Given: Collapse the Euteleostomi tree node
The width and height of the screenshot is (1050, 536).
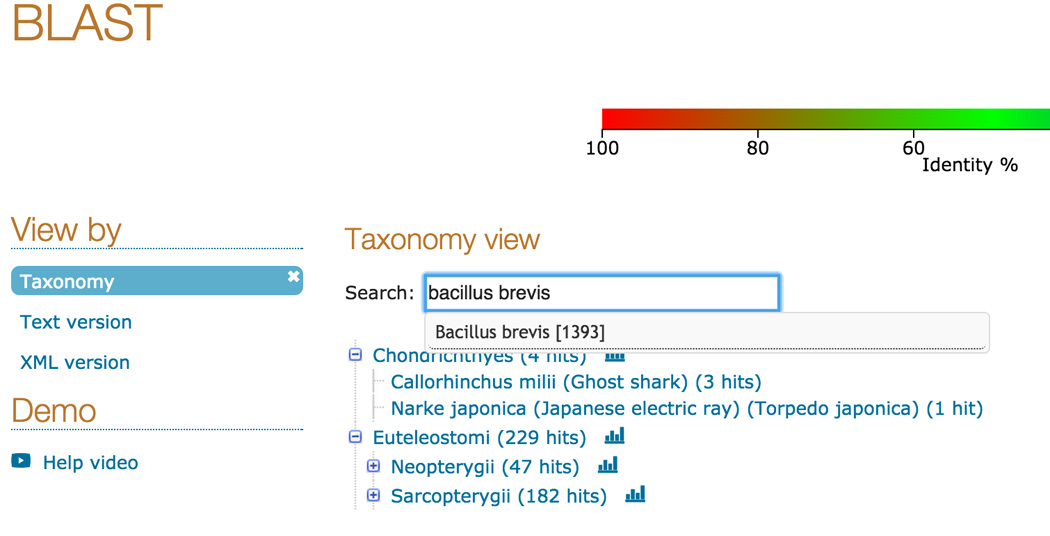Looking at the screenshot, I should [355, 437].
